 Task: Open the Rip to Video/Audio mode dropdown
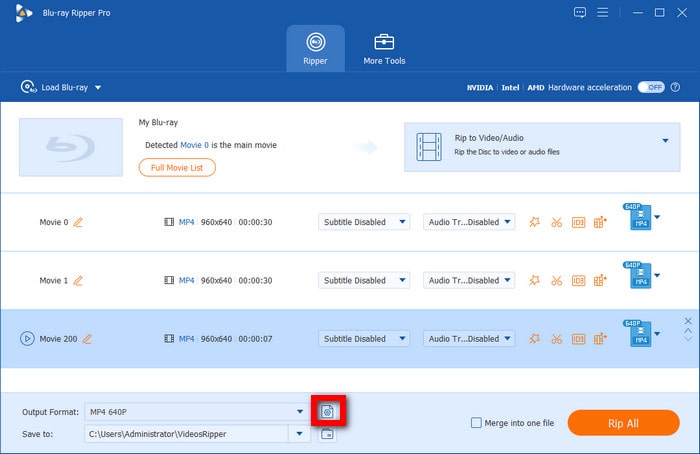(x=664, y=141)
